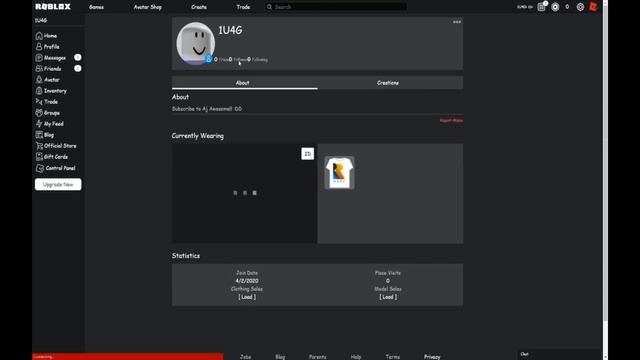Viewport: 640px width, 360px height.
Task: Open the Home sidebar icon
Action: 39,36
